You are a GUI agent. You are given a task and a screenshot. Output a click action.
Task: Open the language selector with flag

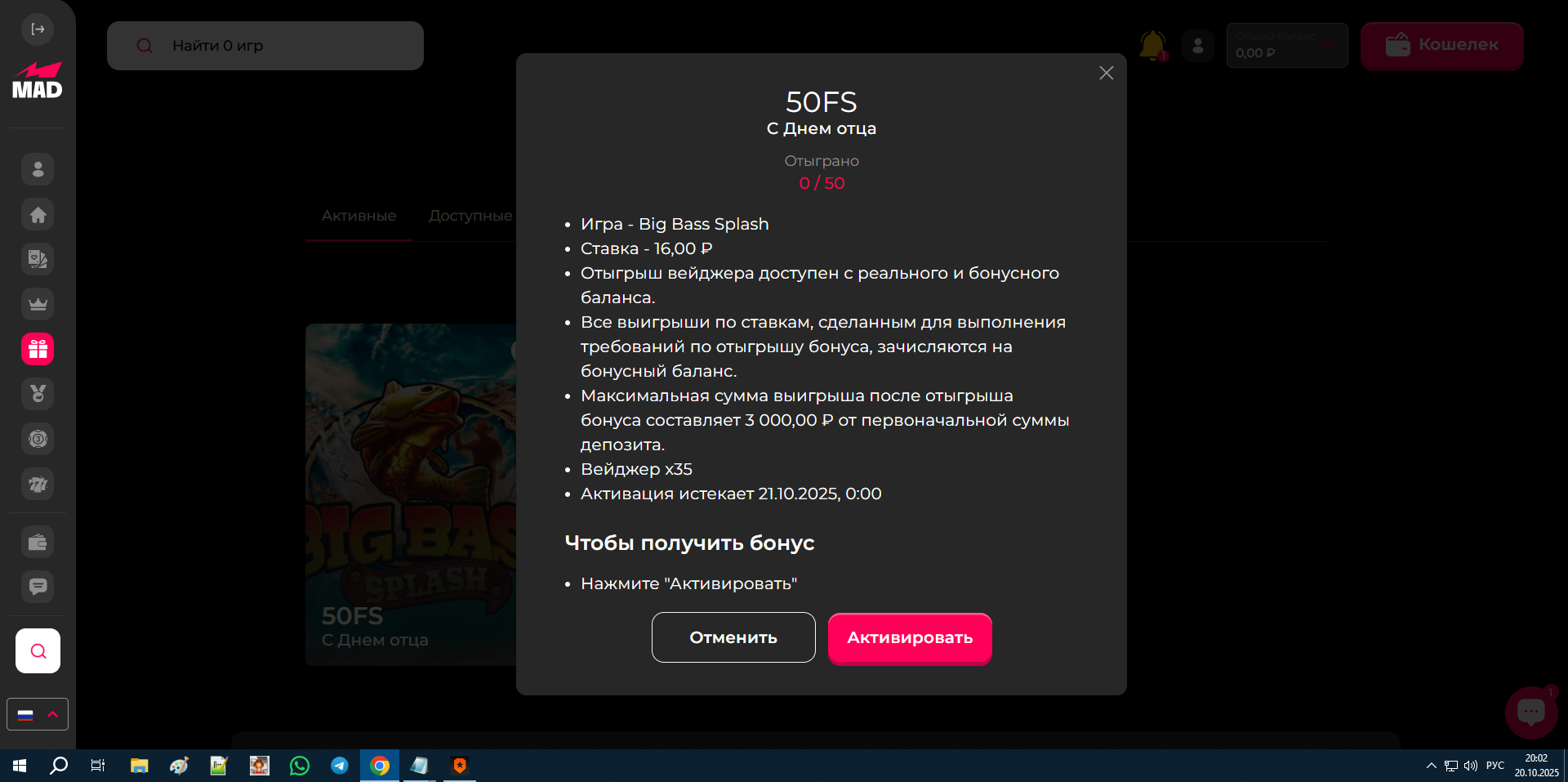coord(38,714)
